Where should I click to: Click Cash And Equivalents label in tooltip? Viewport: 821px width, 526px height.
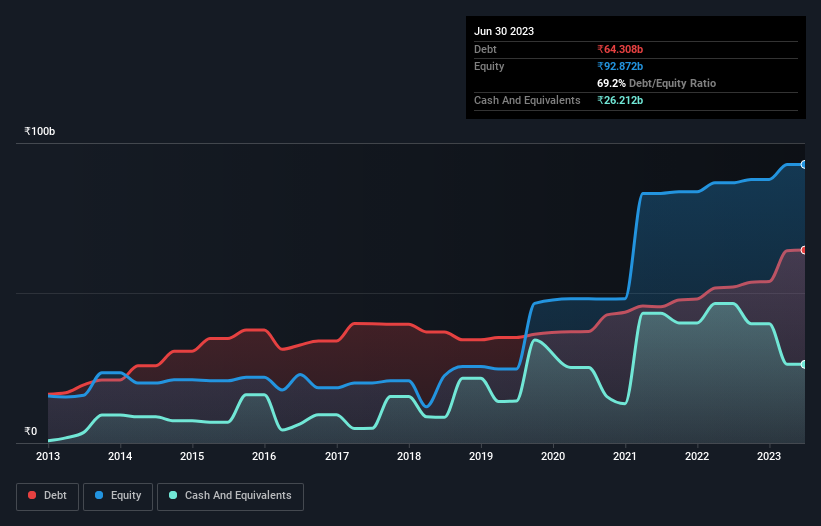527,100
